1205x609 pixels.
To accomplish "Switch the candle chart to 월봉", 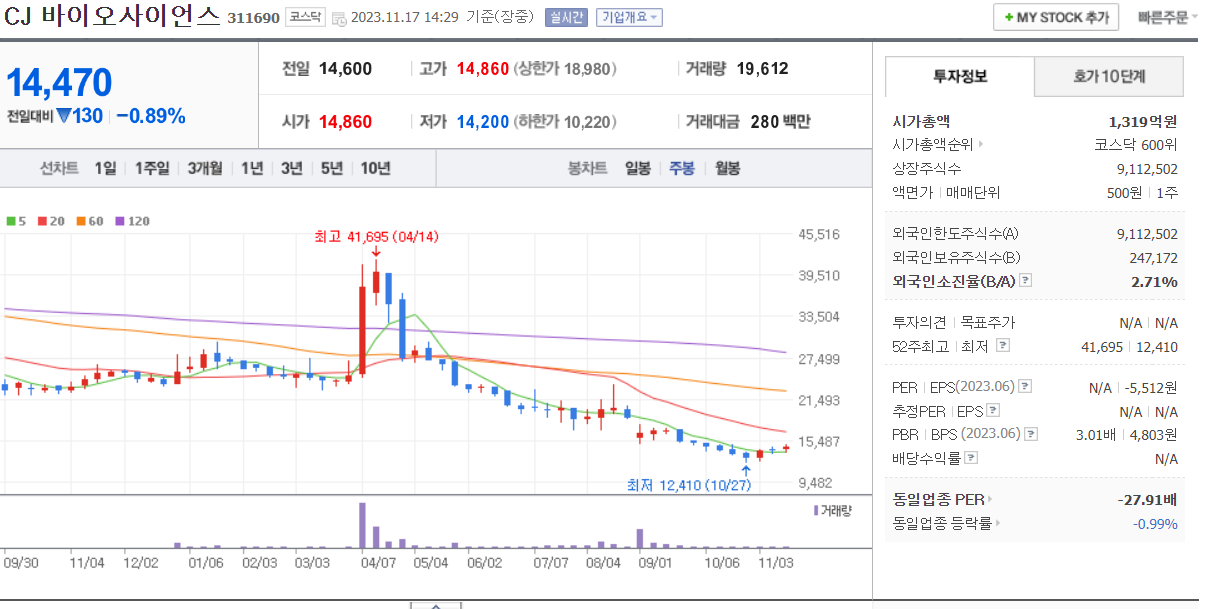I will pos(728,168).
